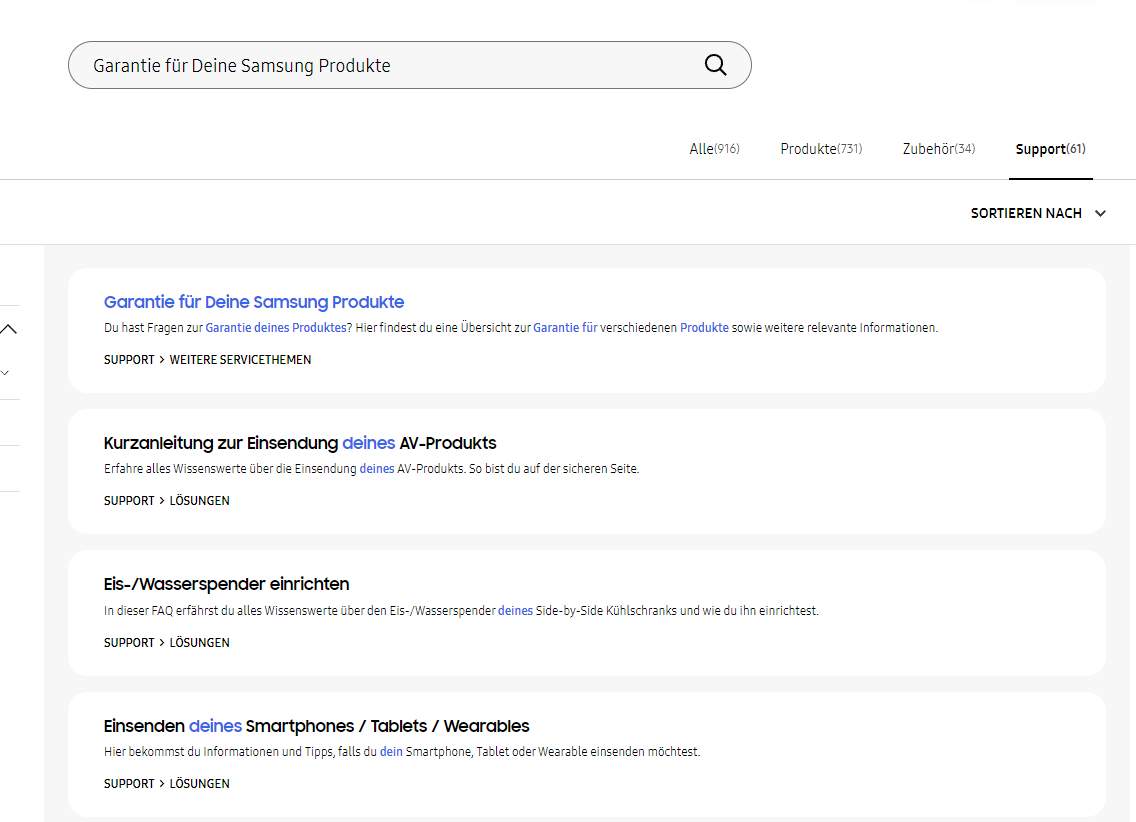Click Weitere Servicethemen breadcrumb link
This screenshot has width=1136, height=822.
click(x=241, y=360)
